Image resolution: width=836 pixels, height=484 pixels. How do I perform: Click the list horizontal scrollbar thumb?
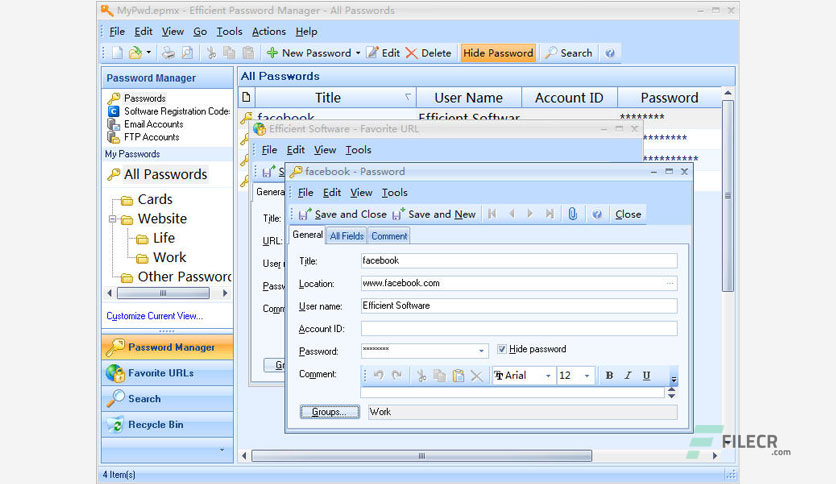[x=422, y=456]
